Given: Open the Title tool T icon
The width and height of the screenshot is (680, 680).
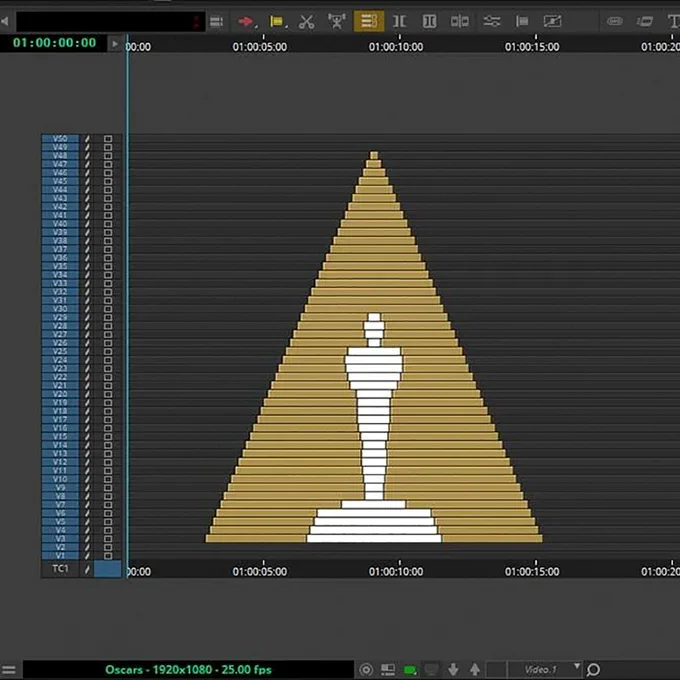Looking at the screenshot, I should pyautogui.click(x=673, y=21).
